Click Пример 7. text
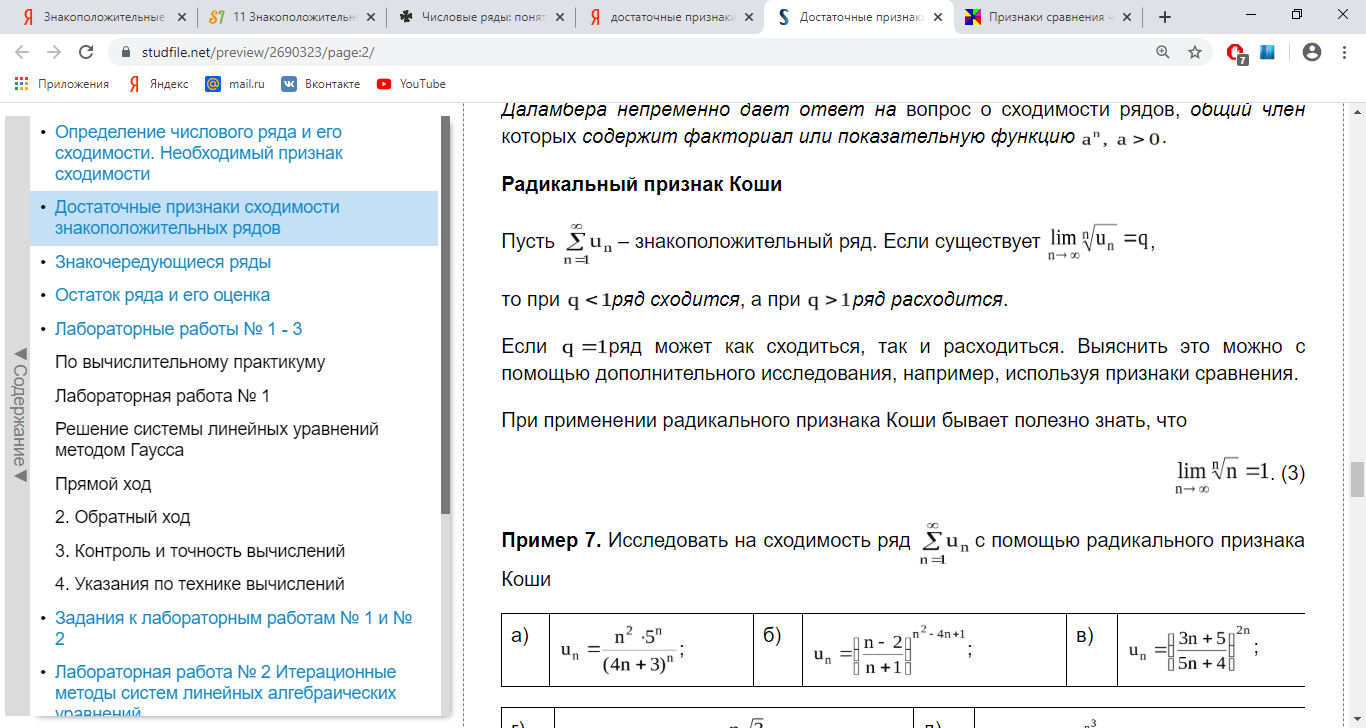 551,541
